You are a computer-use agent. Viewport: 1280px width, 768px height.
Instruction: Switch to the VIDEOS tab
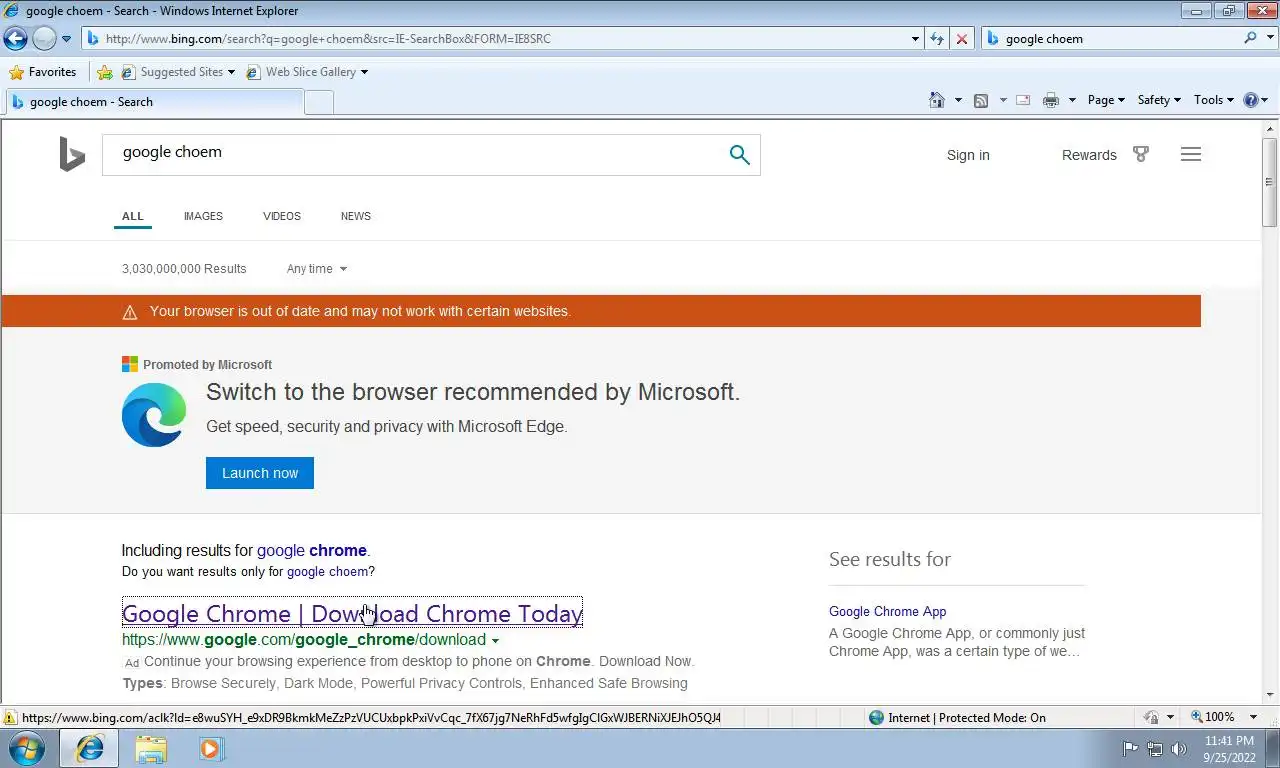coord(282,216)
